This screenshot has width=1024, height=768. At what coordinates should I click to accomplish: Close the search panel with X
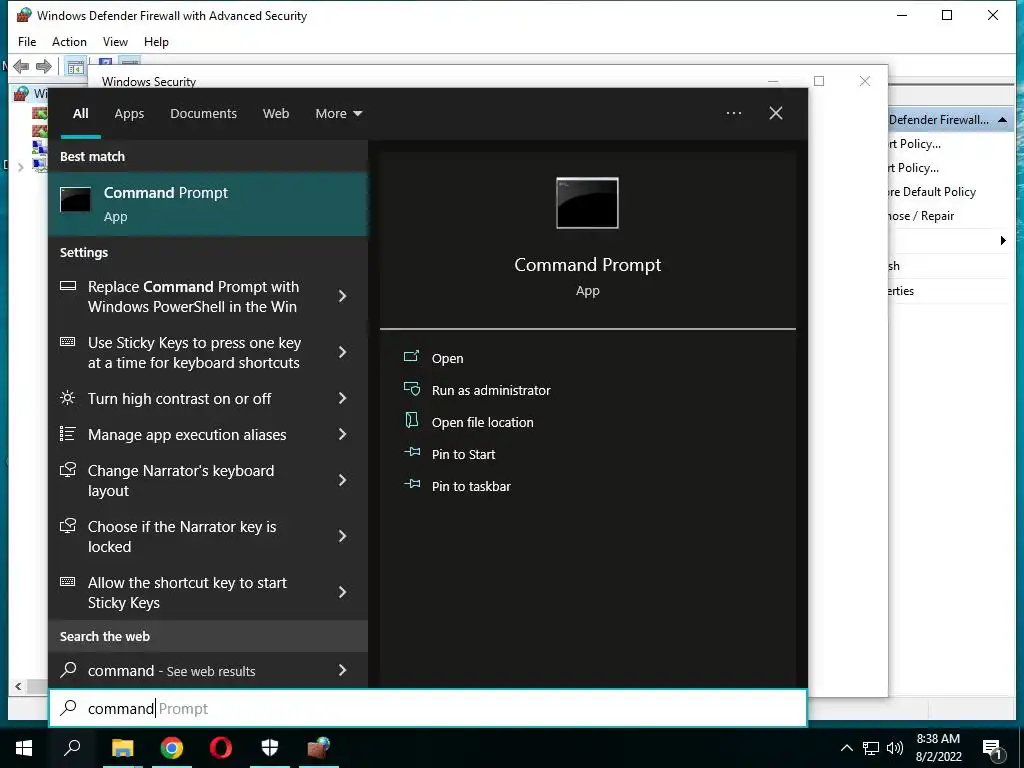776,113
